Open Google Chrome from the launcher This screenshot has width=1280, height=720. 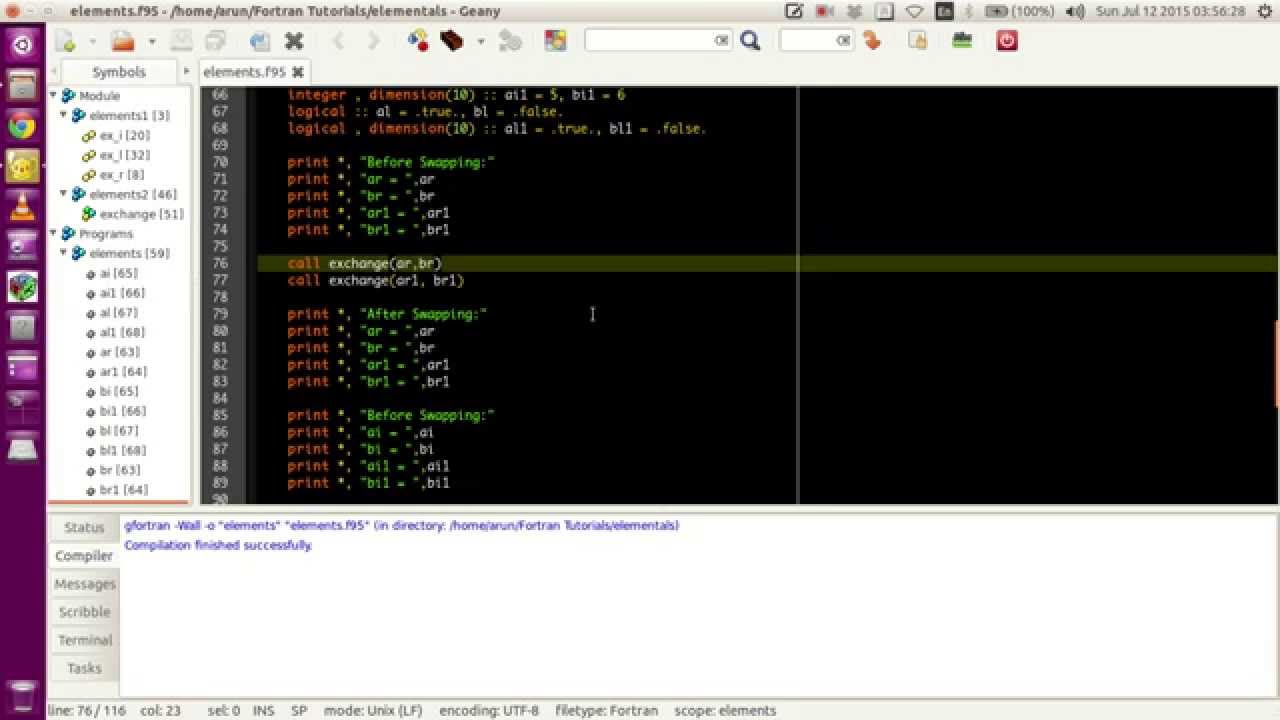click(22, 126)
